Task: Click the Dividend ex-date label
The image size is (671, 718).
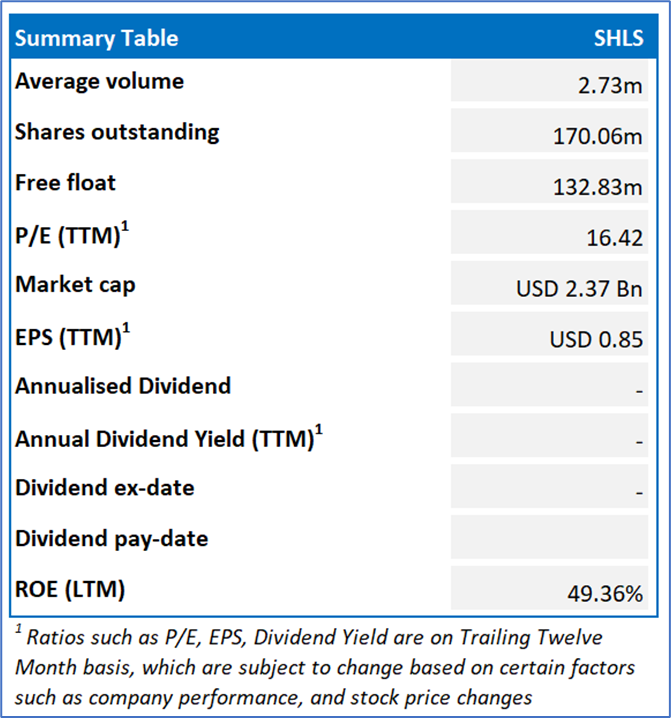Action: (x=105, y=488)
